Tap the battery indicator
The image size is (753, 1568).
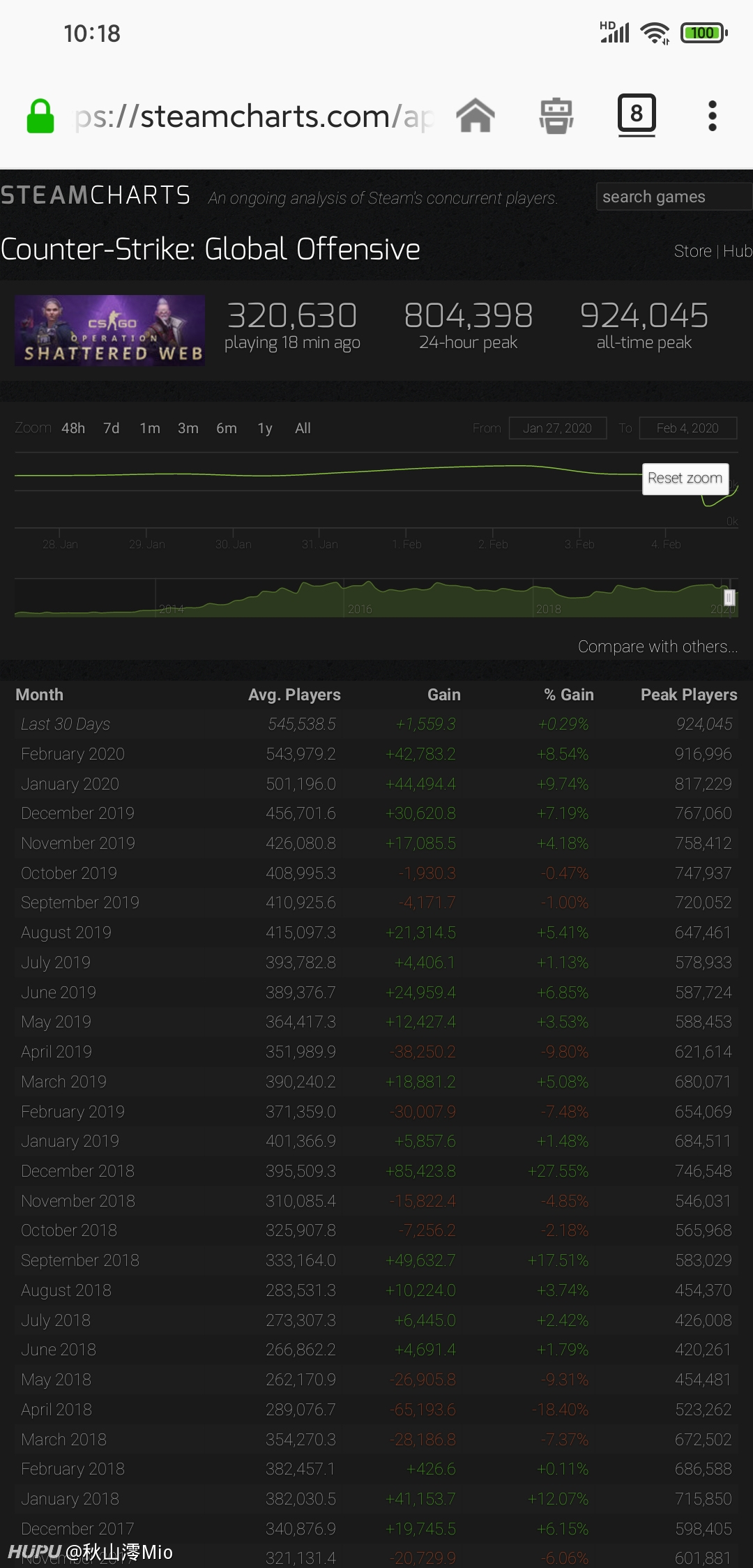pyautogui.click(x=704, y=33)
